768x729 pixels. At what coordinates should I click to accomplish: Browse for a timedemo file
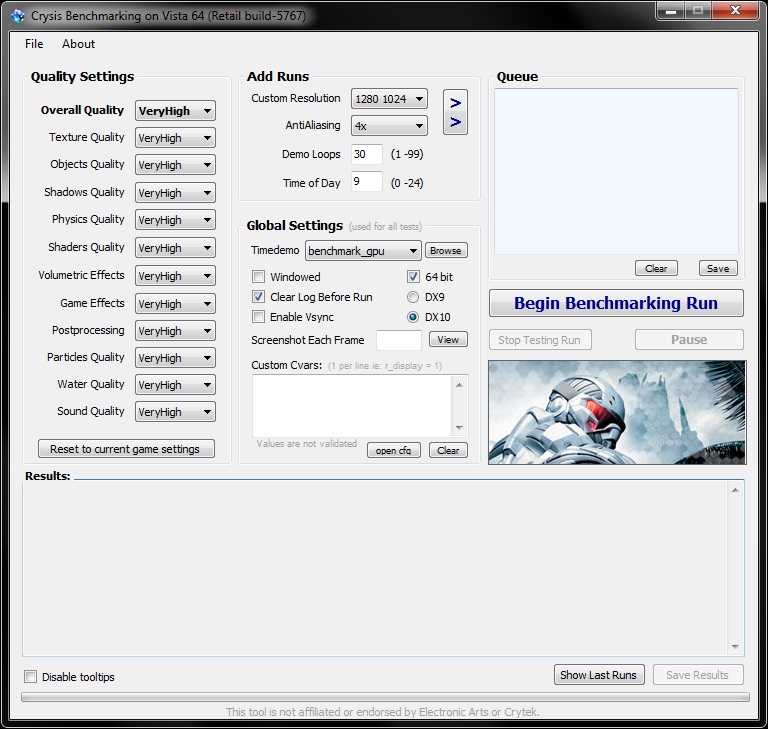[x=446, y=250]
